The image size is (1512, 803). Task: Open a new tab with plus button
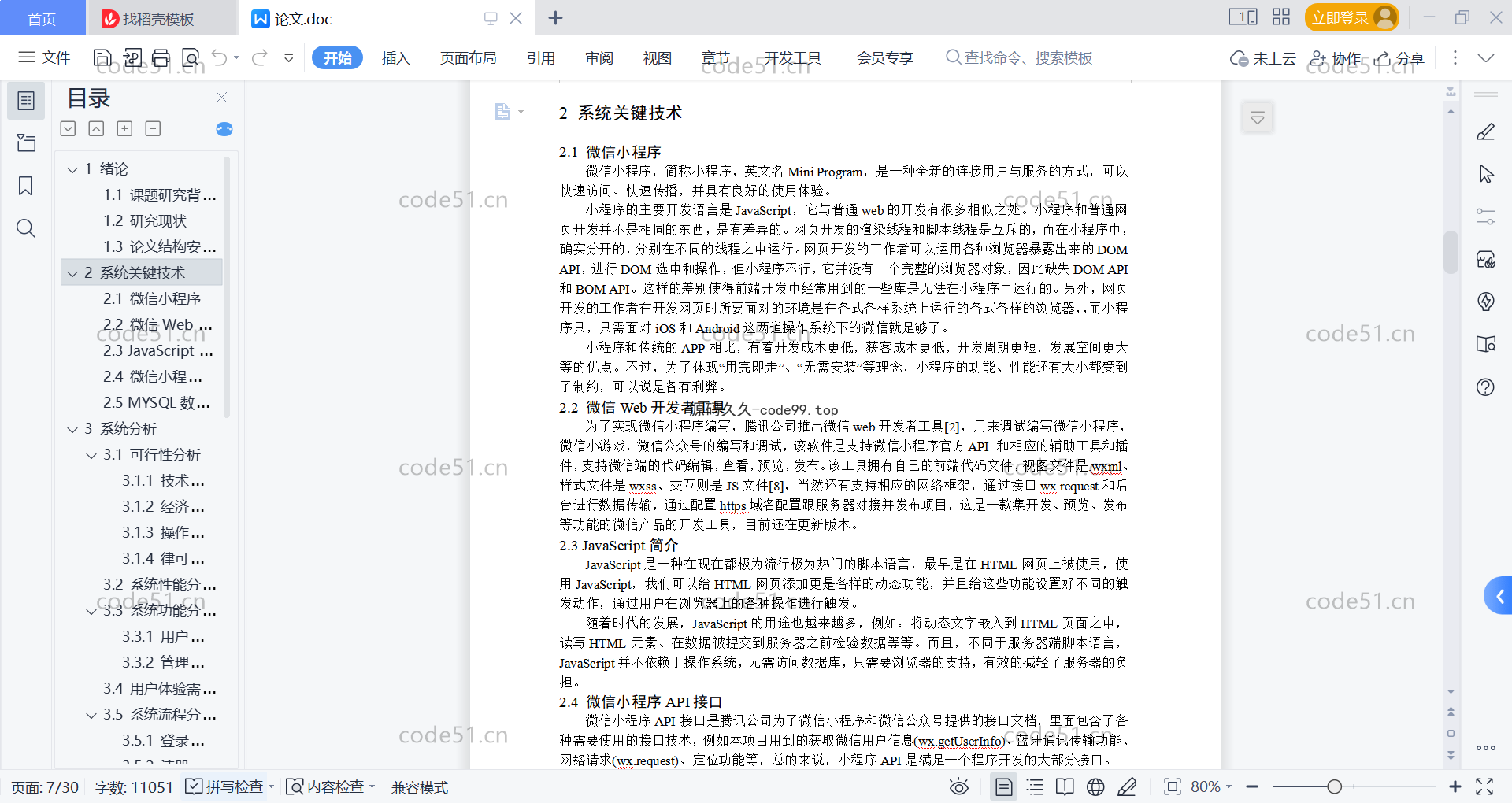555,17
